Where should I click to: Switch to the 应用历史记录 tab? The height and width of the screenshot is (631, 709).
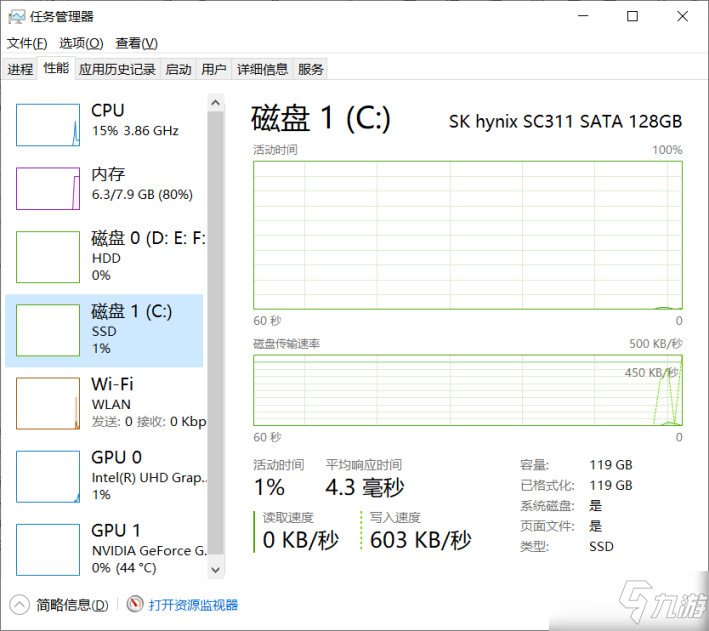tap(117, 69)
